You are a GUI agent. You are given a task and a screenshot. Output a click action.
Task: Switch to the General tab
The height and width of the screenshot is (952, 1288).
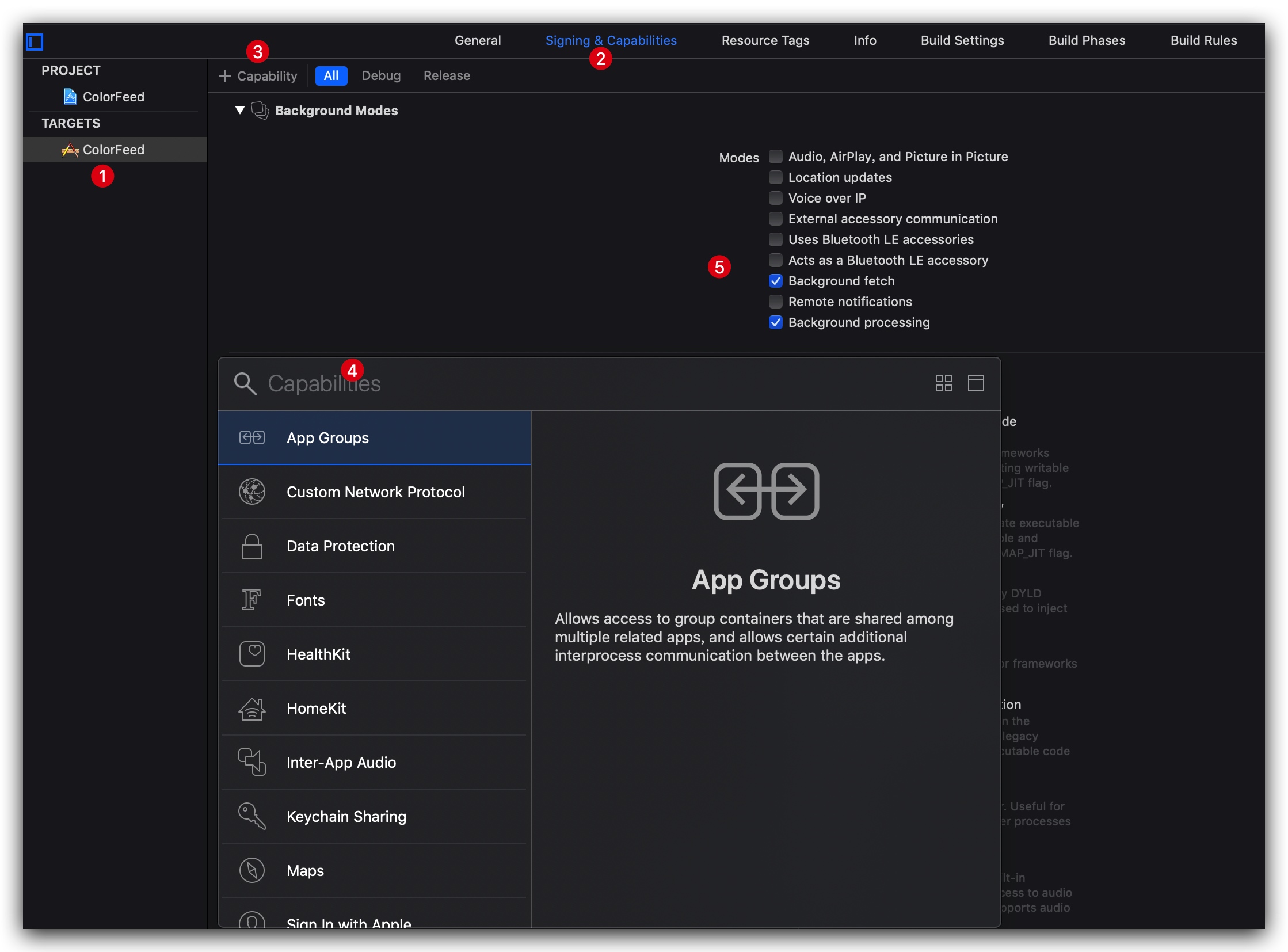click(477, 40)
